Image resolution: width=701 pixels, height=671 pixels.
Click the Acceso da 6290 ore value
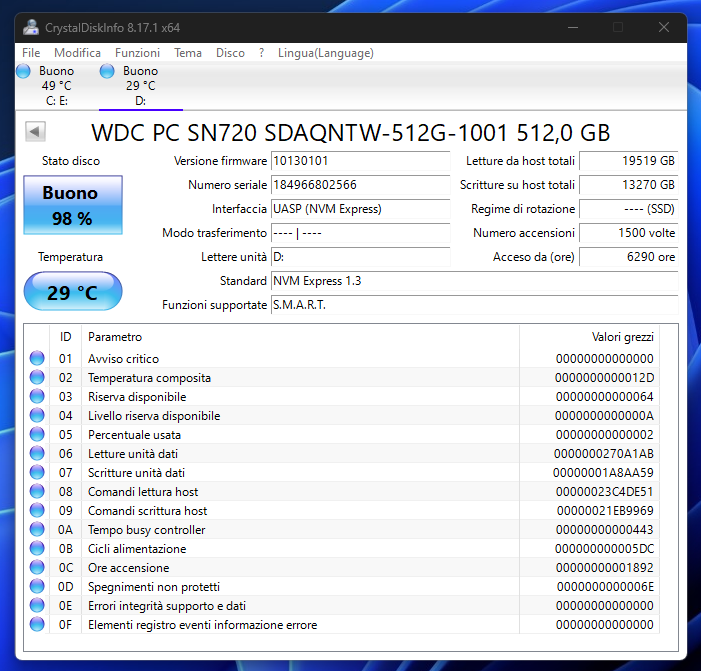(629, 257)
